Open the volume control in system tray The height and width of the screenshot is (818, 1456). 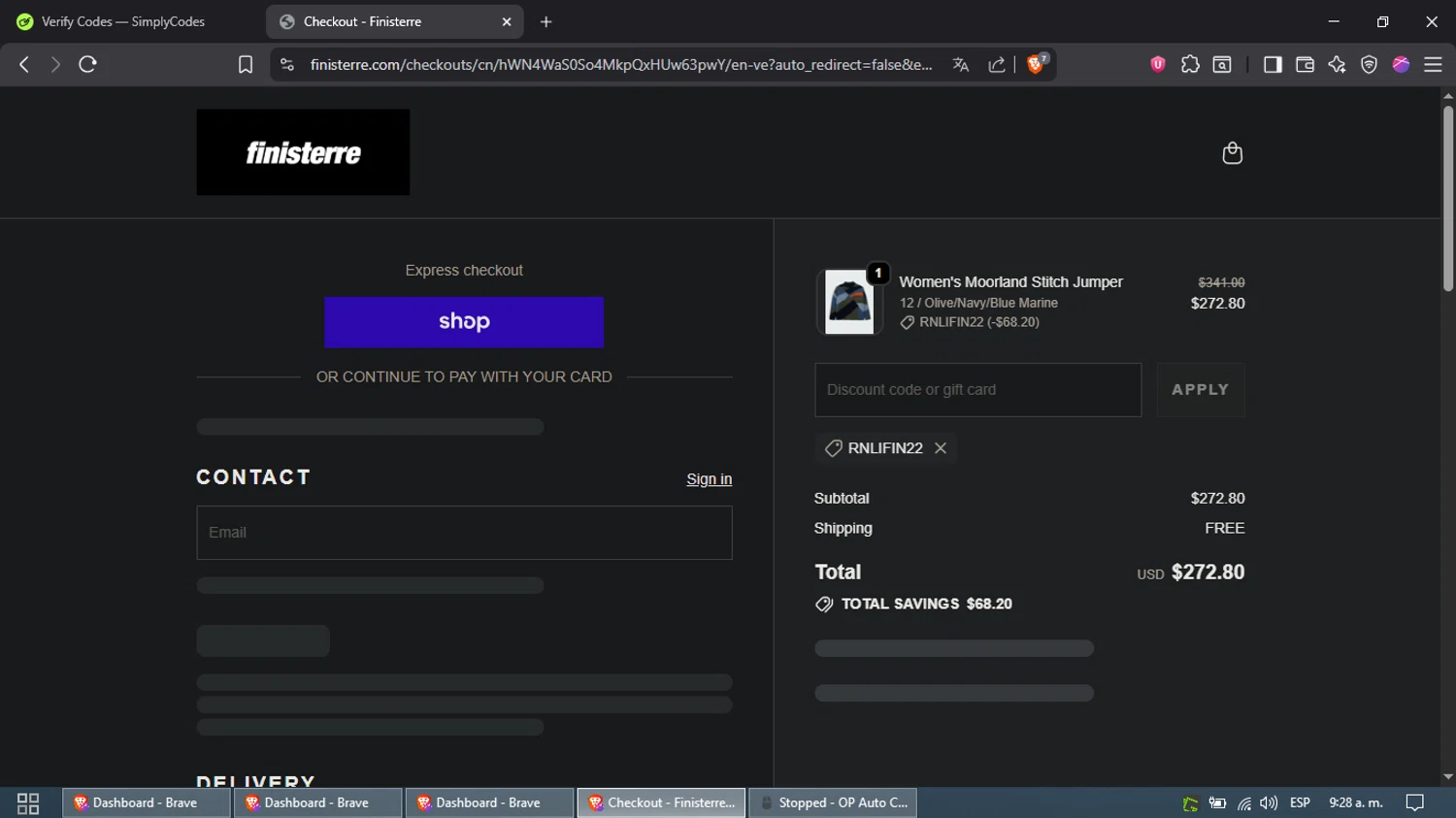pyautogui.click(x=1269, y=802)
